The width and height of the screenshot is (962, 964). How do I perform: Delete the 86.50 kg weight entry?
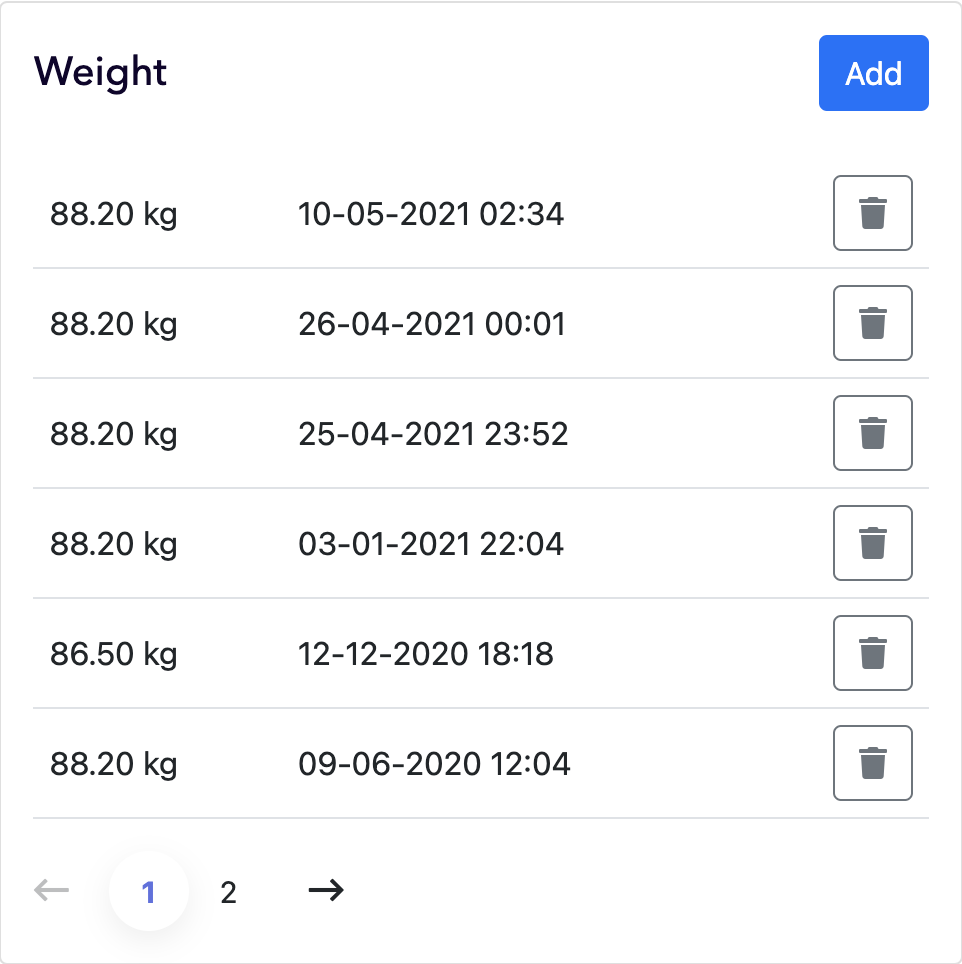coord(872,653)
